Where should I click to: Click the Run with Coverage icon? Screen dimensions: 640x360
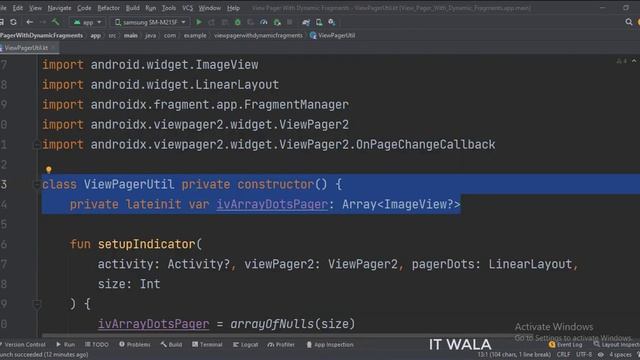(x=251, y=22)
